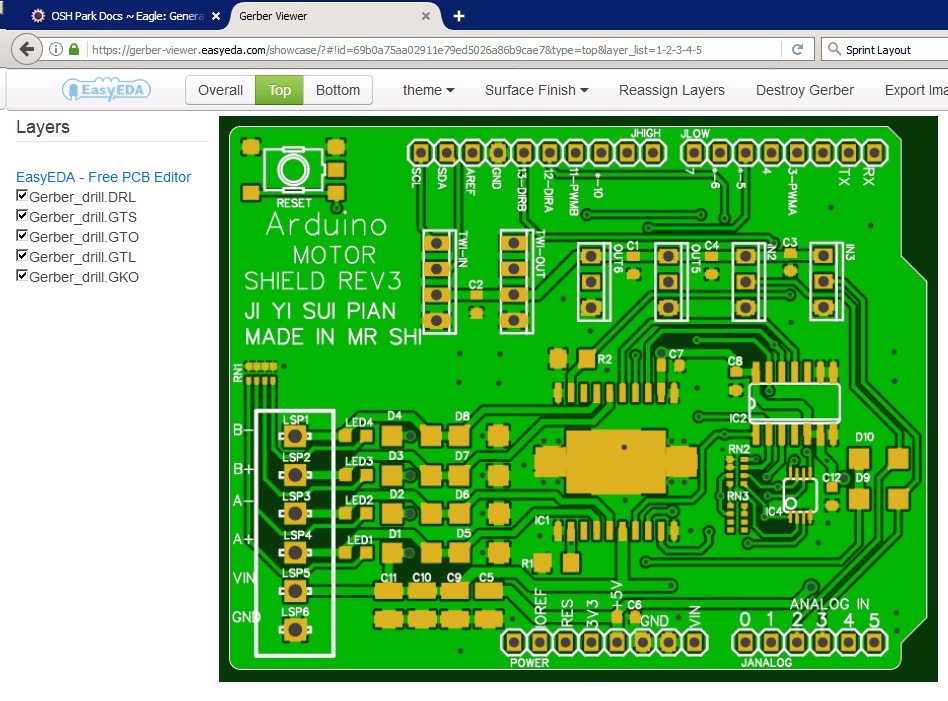Click the 'JANALOG' header label
Screen dimensions: 948x701
[x=766, y=663]
